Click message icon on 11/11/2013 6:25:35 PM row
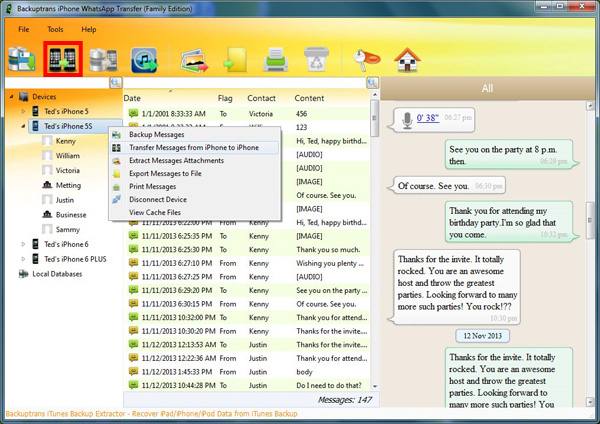Image resolution: width=600 pixels, height=424 pixels. pos(133,236)
